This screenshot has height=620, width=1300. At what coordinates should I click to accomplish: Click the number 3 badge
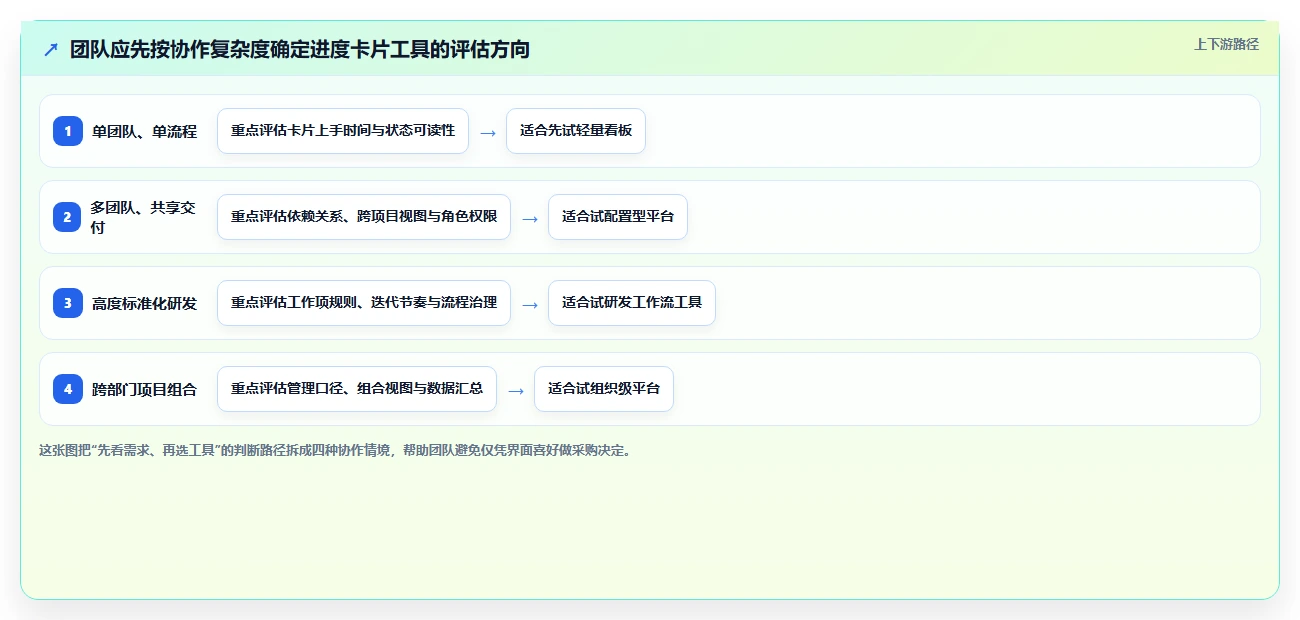(68, 303)
